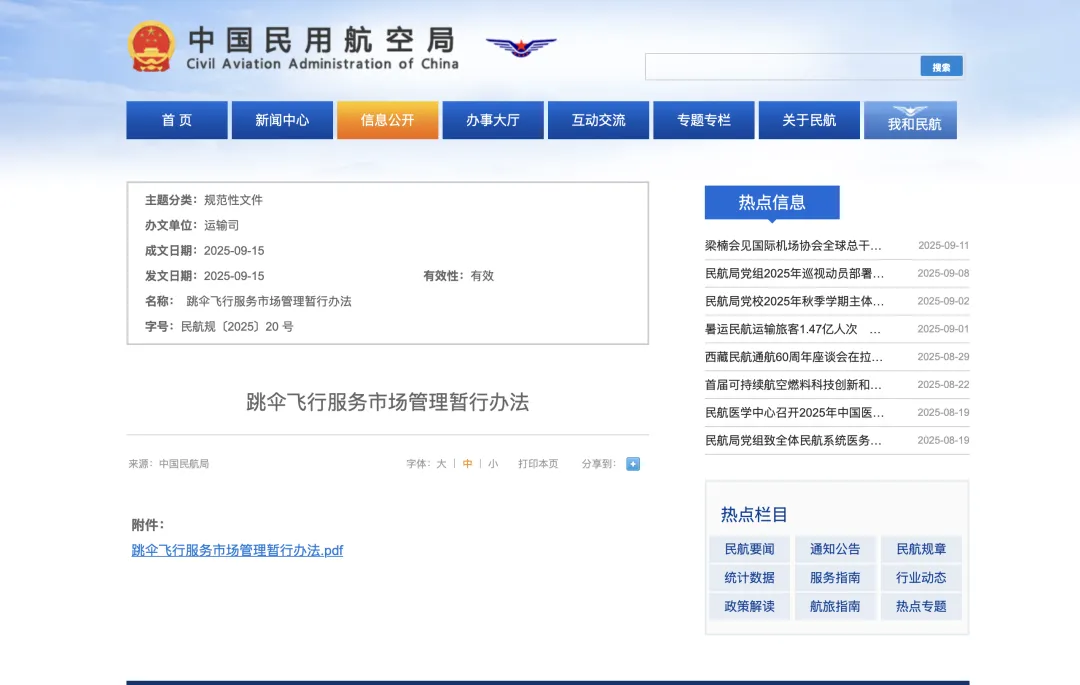Switch font size to 大
Screen dimensions: 1080x685
point(440,463)
